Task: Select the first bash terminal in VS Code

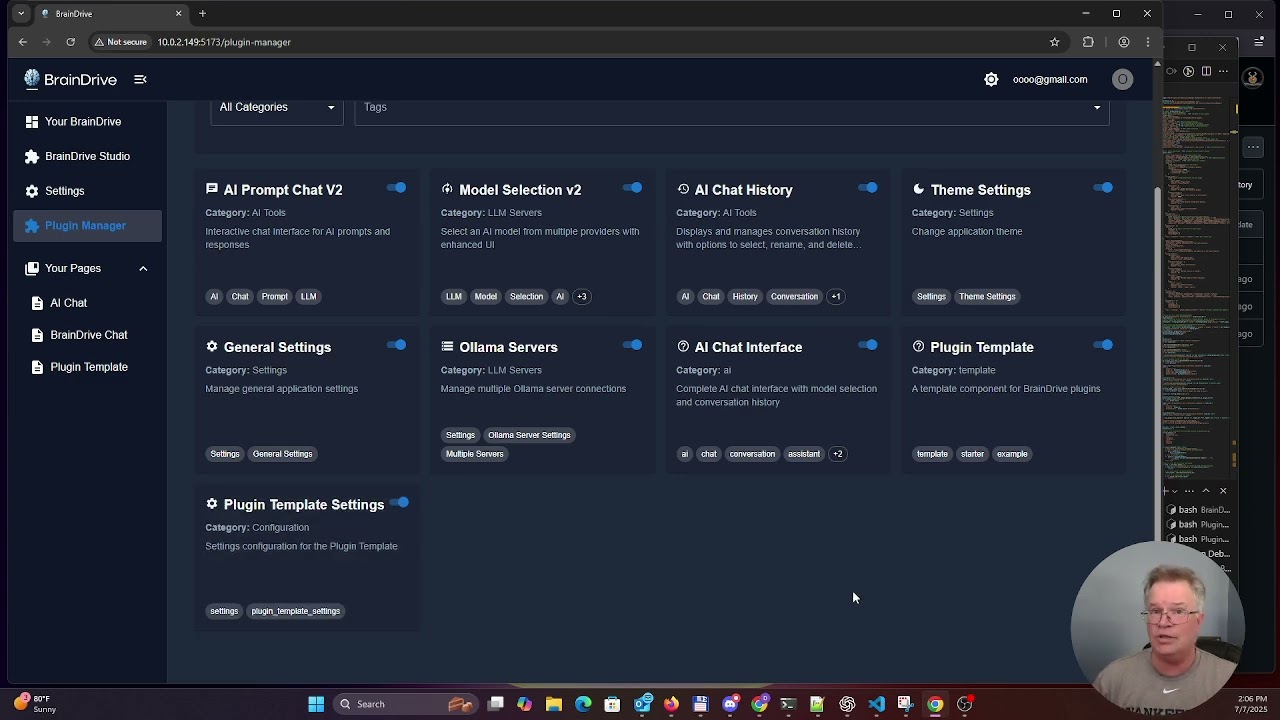Action: [x=1200, y=510]
